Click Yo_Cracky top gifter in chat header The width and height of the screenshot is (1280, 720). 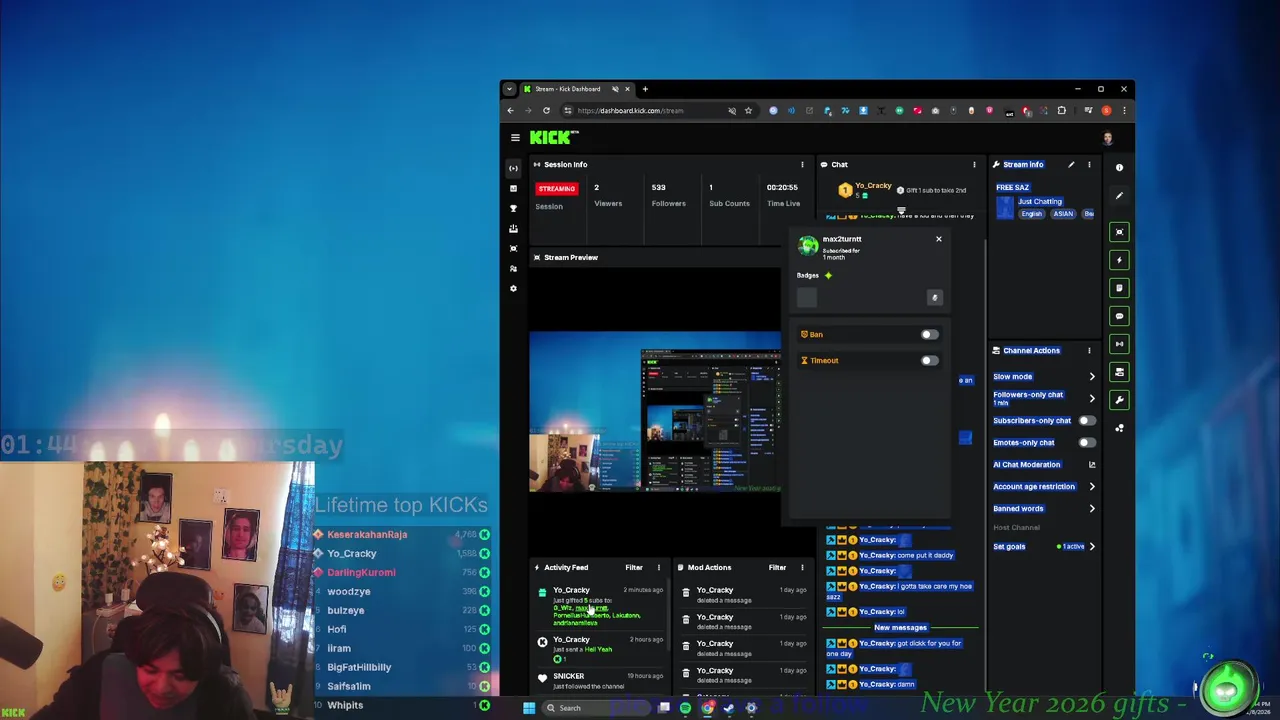(x=865, y=189)
